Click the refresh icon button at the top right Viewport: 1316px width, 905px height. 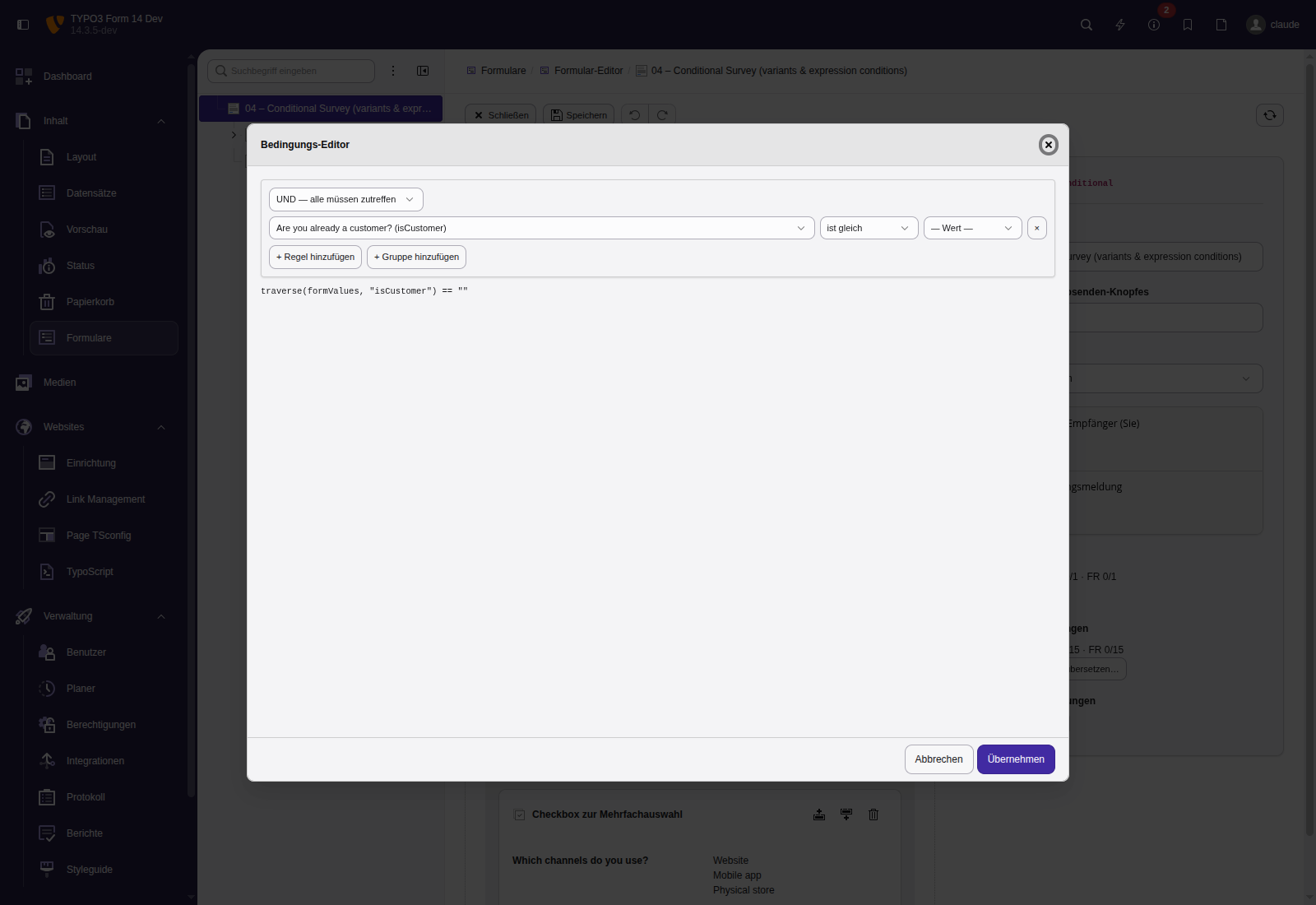click(x=1270, y=115)
